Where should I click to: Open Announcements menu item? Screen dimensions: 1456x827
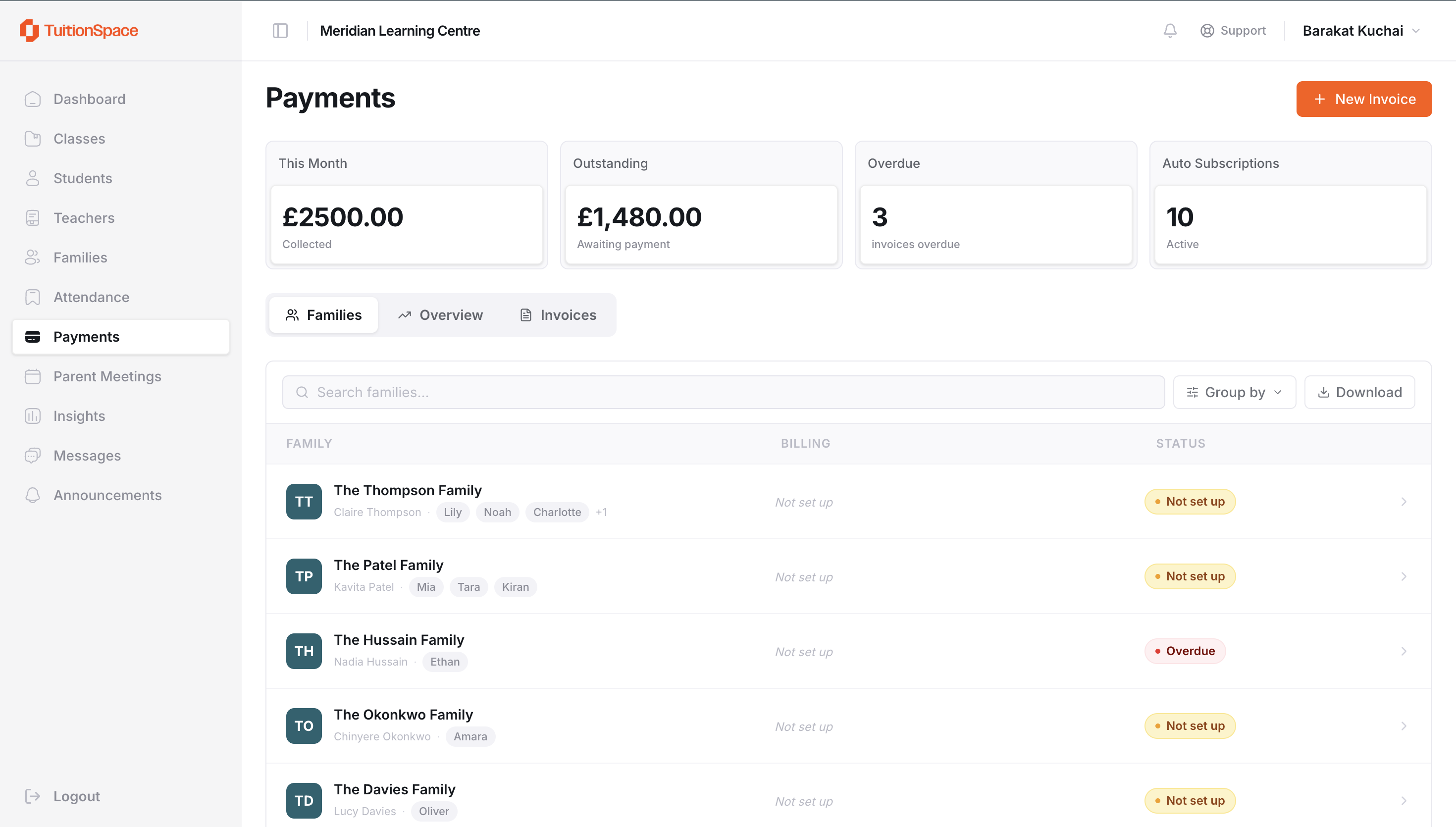pos(121,496)
